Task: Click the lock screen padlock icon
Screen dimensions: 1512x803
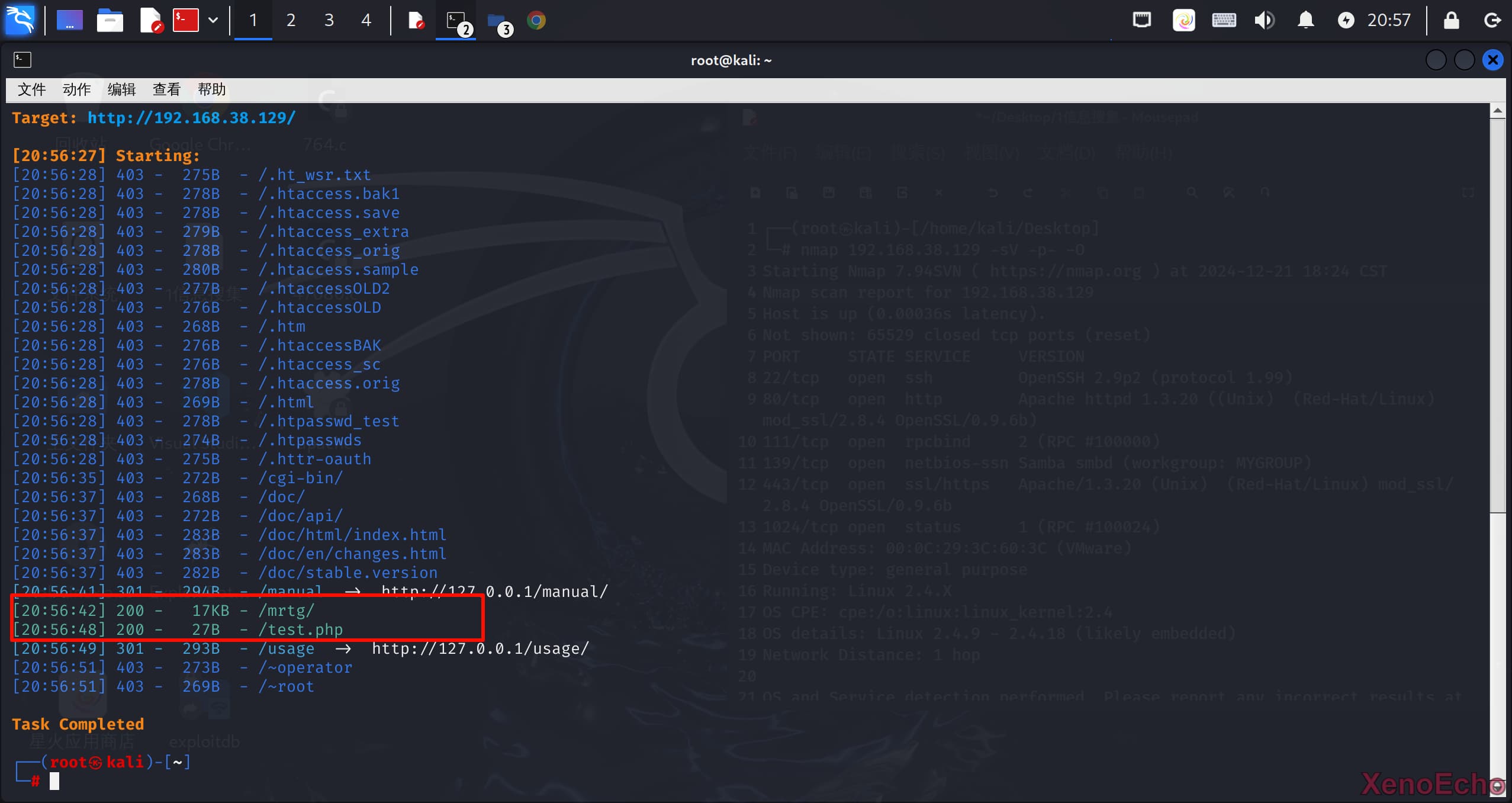Action: (1451, 21)
